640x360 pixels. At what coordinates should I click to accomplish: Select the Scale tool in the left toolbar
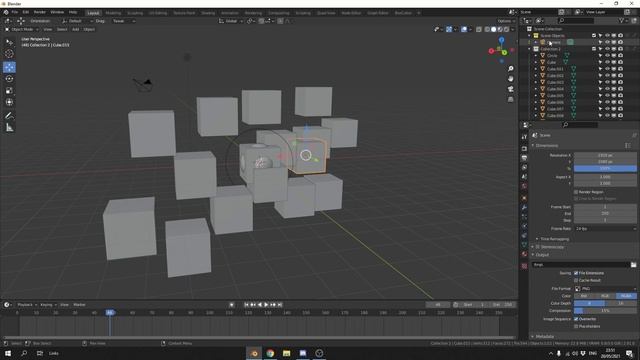click(9, 91)
